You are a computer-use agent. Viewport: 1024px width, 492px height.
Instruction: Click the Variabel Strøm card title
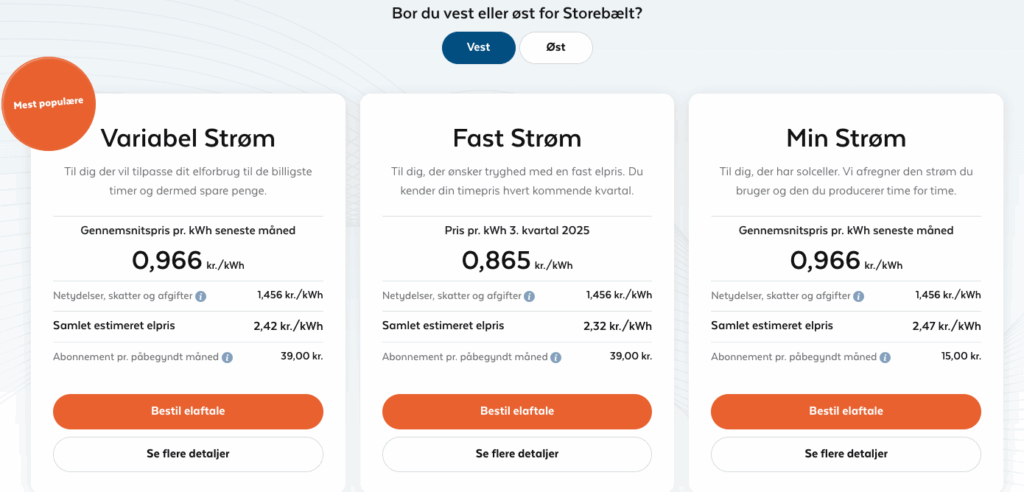(x=188, y=138)
